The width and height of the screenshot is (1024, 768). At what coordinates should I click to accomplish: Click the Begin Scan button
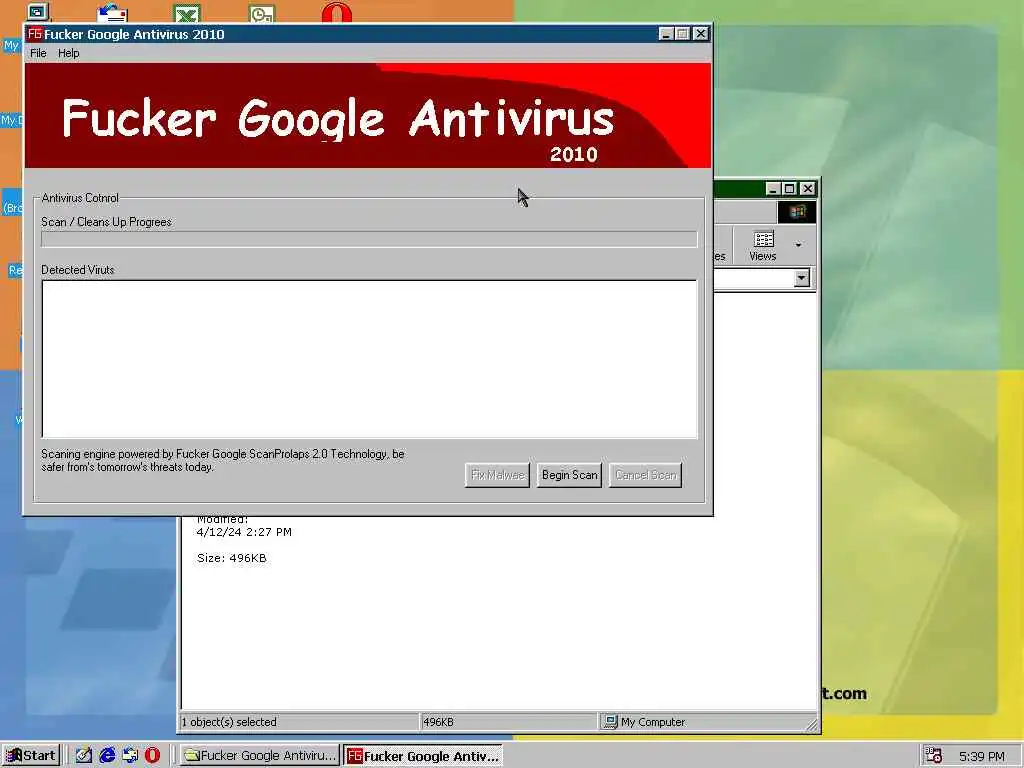coord(569,475)
